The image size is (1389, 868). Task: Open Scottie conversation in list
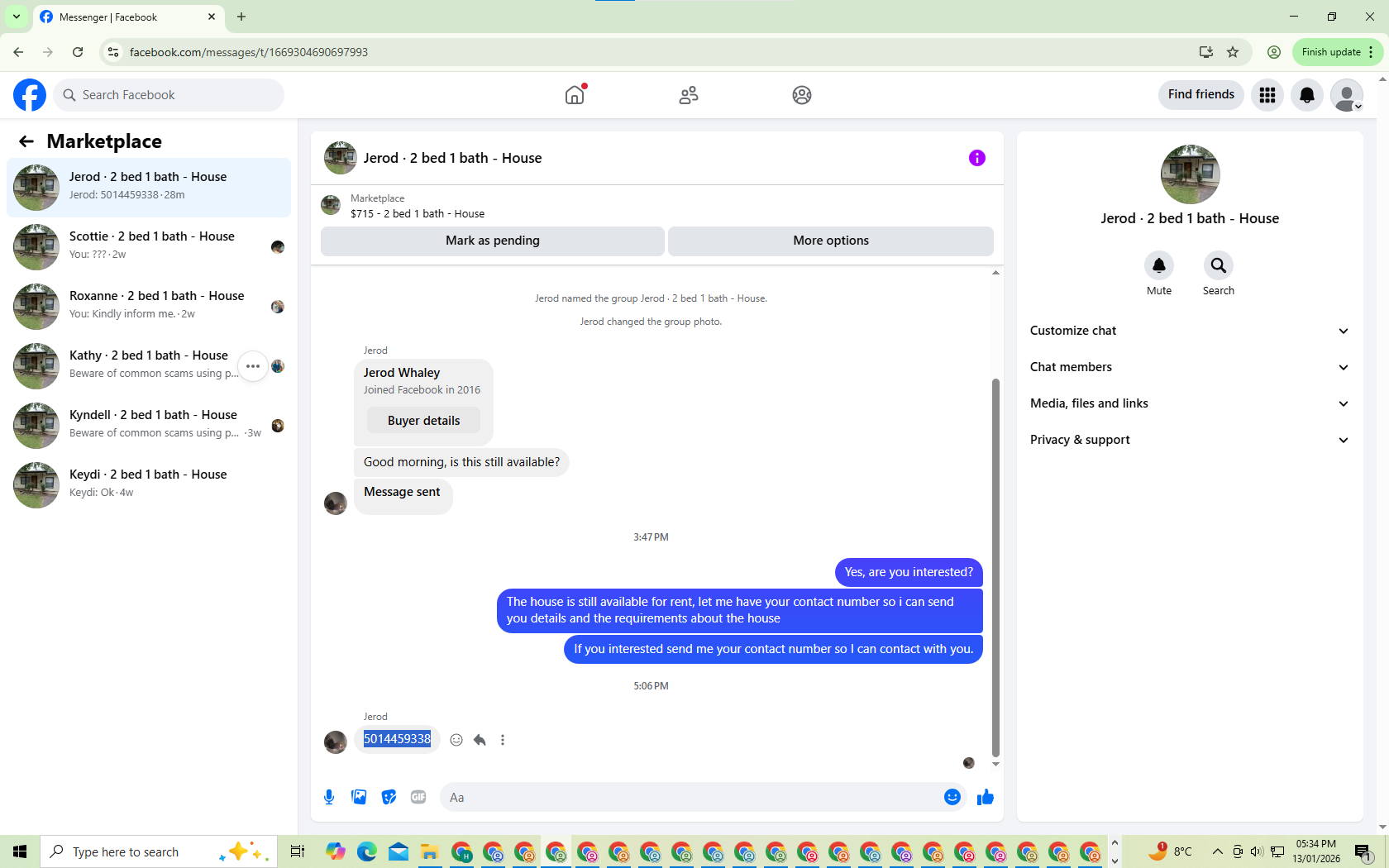click(149, 247)
